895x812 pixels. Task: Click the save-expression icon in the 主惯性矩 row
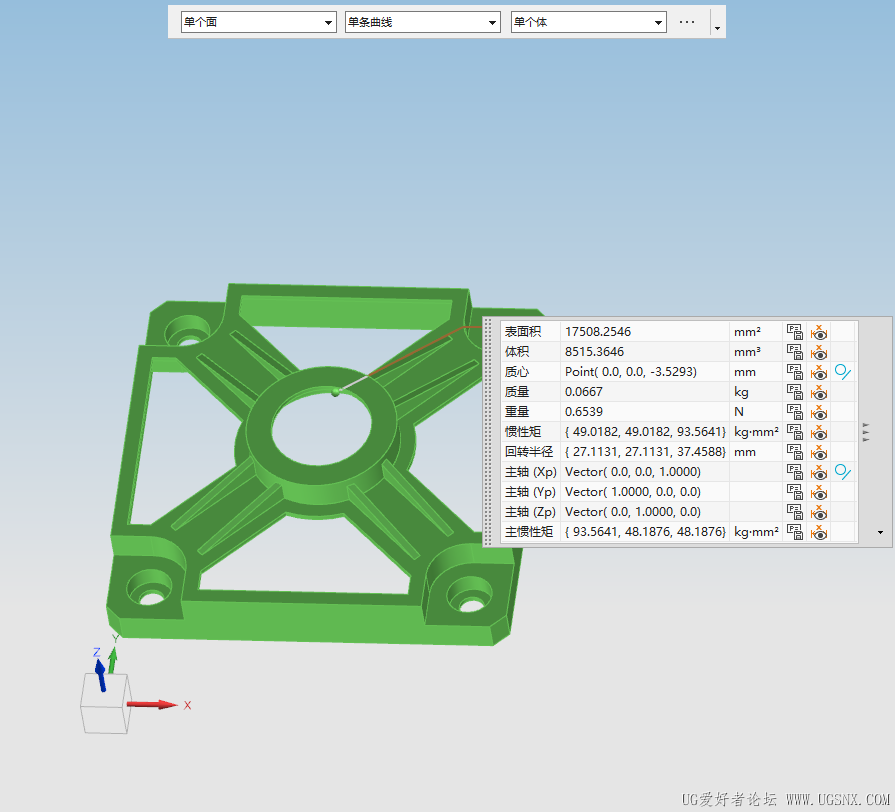tap(795, 531)
